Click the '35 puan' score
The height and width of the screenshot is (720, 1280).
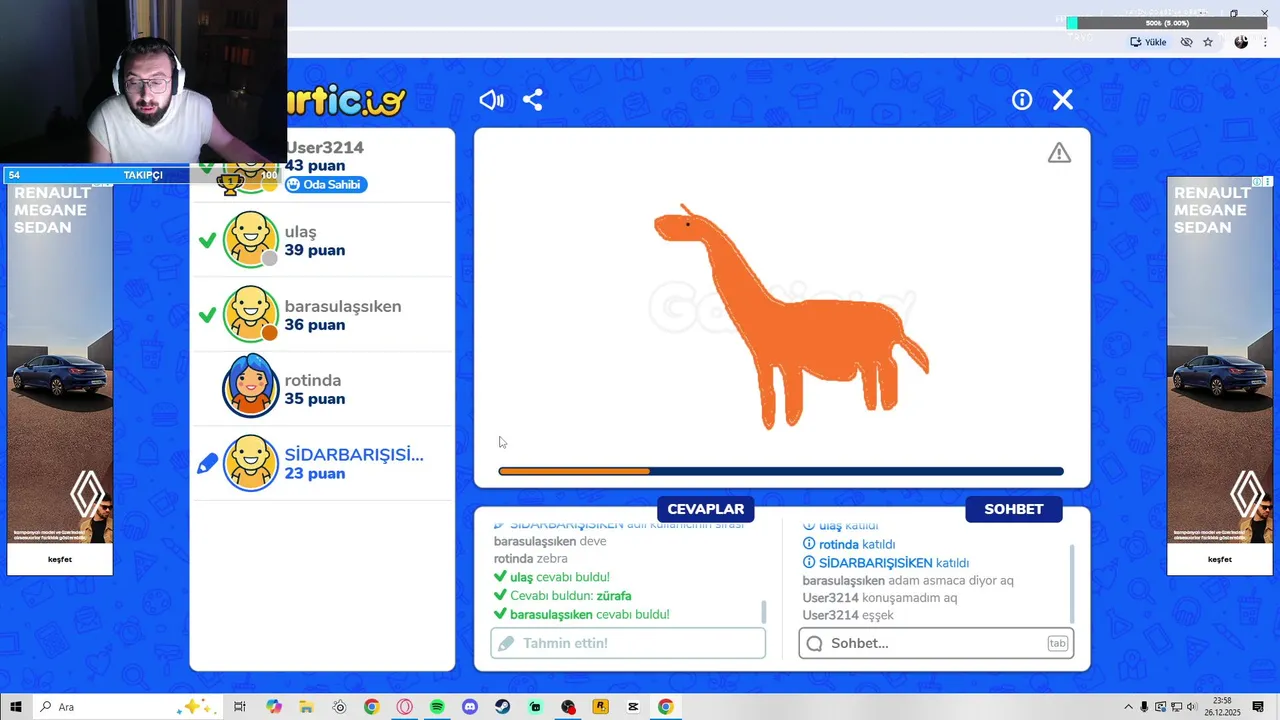(315, 399)
